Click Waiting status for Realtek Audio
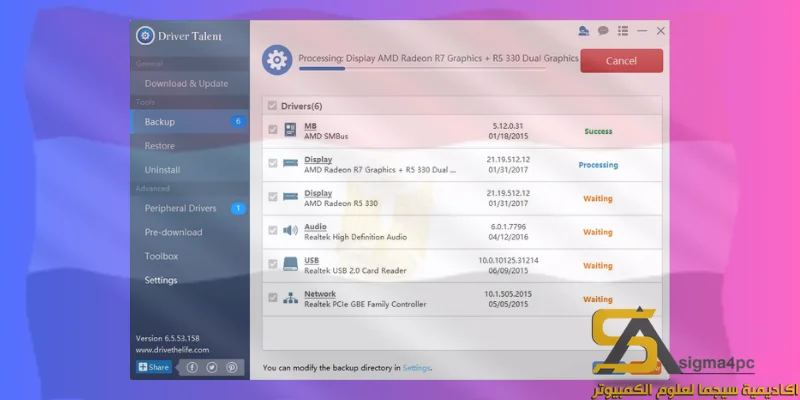Screen dimensions: 800x400 pos(597,232)
